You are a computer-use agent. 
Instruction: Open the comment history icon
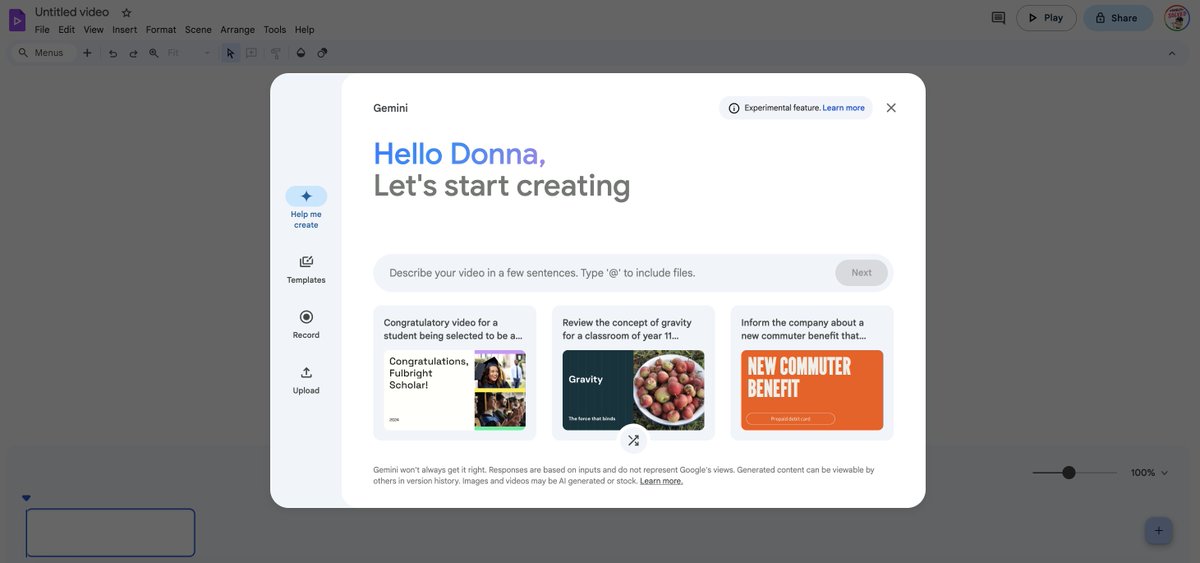coord(998,18)
